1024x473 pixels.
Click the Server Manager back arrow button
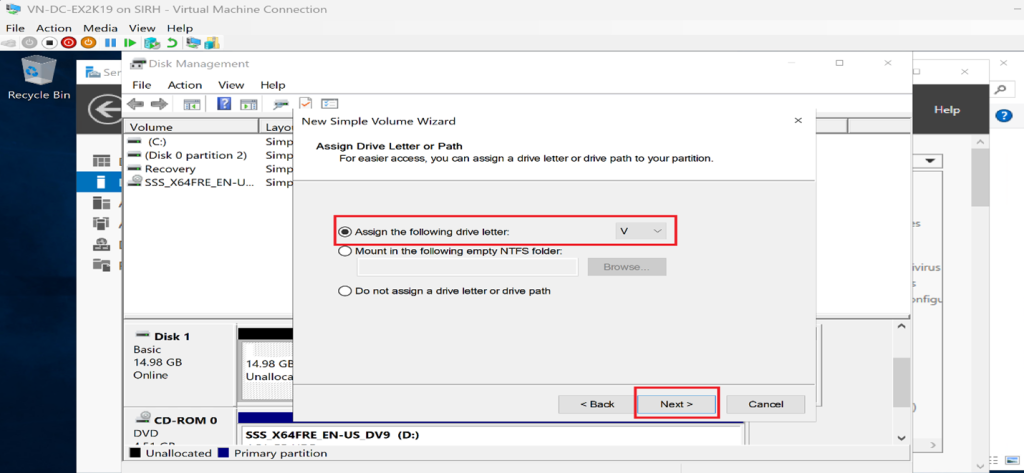pyautogui.click(x=101, y=109)
